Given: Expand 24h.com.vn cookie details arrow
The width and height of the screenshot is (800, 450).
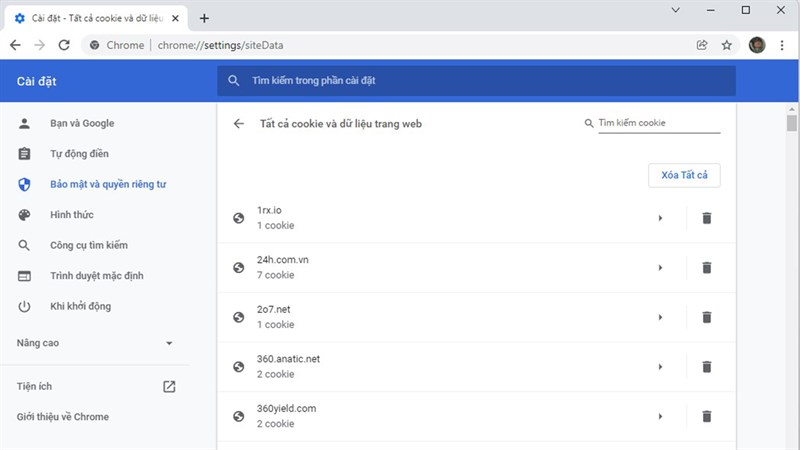Looking at the screenshot, I should coord(660,268).
